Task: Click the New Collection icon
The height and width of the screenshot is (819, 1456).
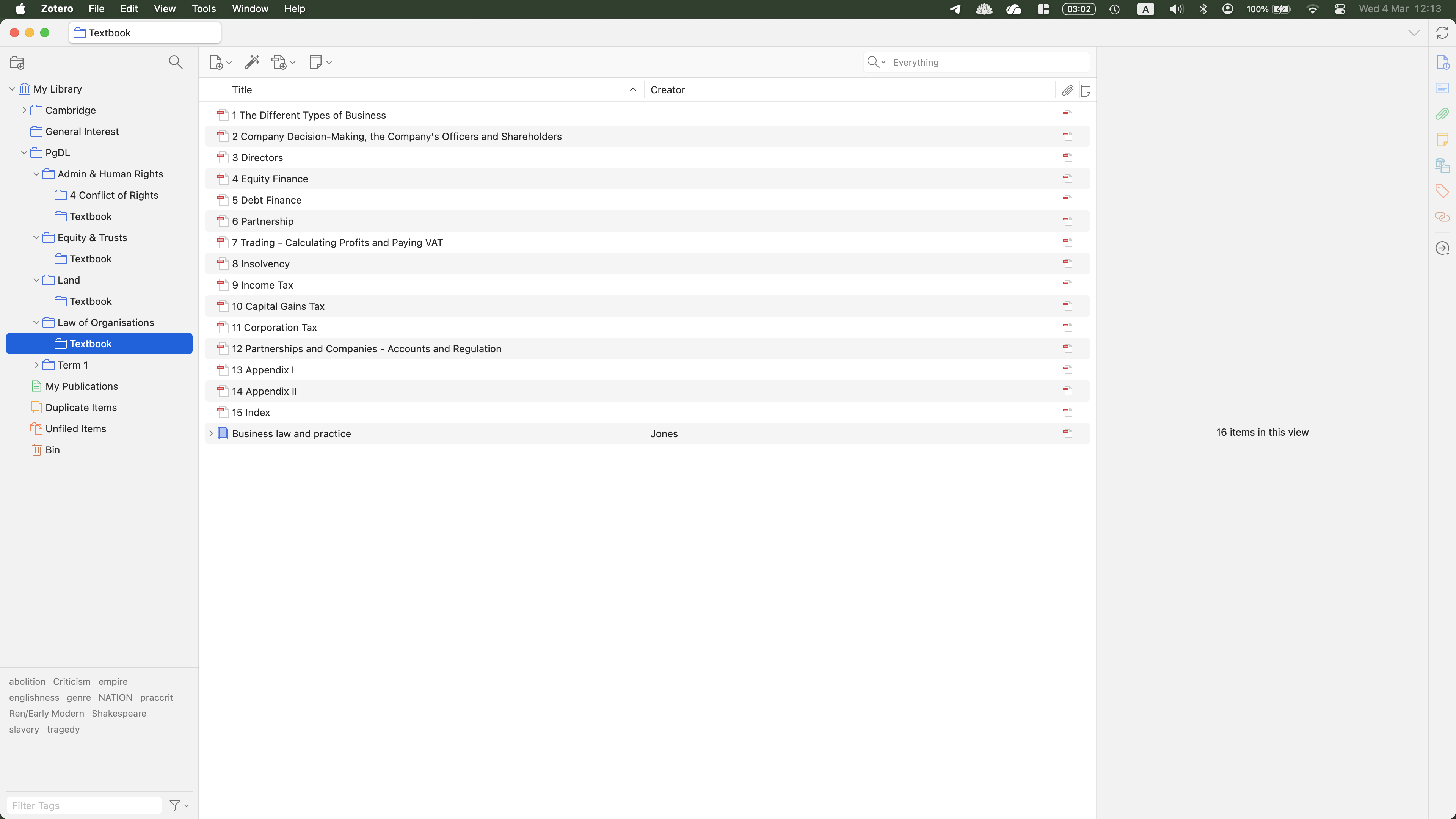Action: tap(17, 63)
